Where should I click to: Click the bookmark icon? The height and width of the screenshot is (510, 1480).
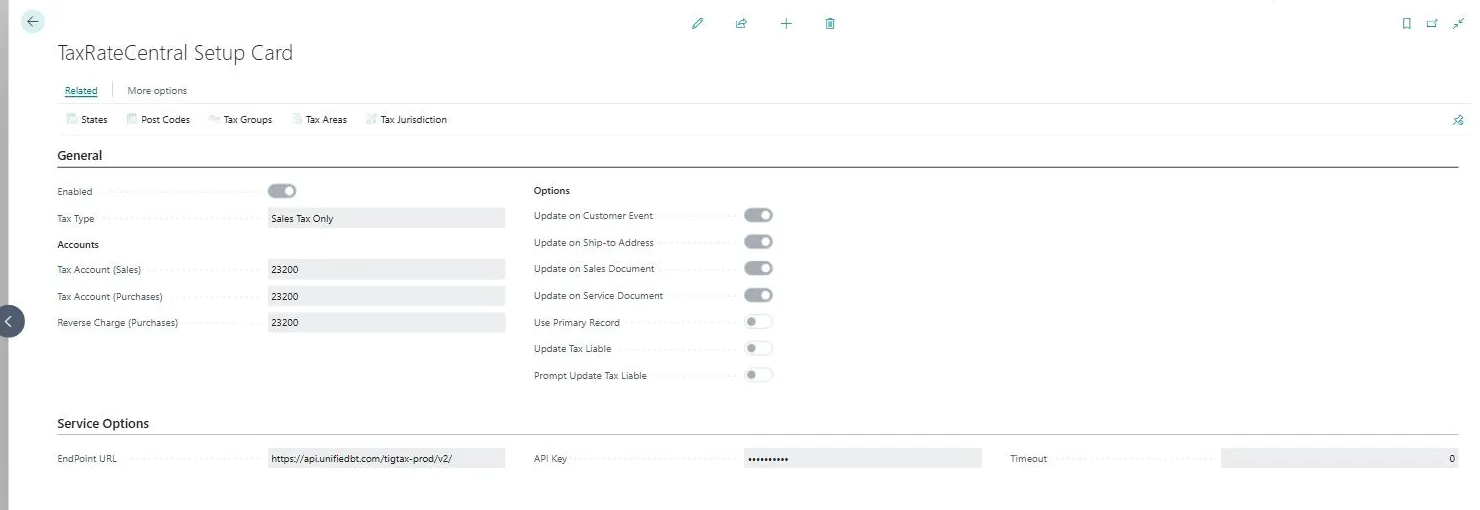tap(1407, 23)
